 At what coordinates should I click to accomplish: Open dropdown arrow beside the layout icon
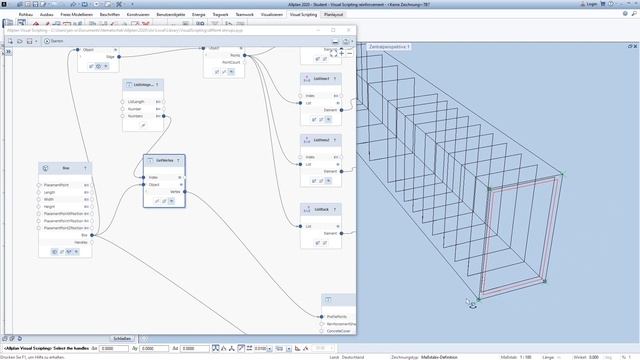click(352, 41)
